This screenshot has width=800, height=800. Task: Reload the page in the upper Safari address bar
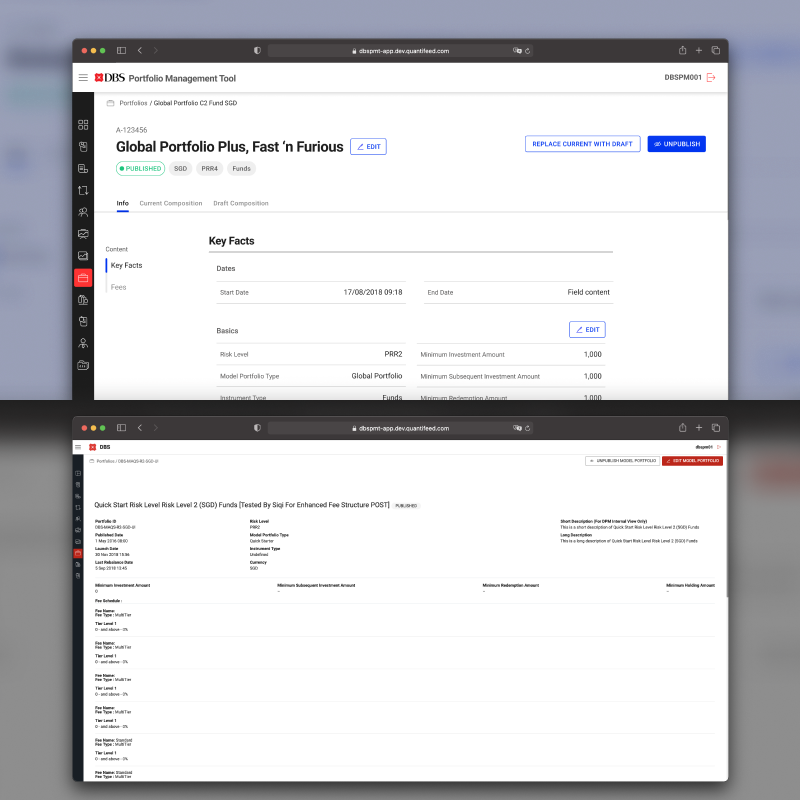pos(527,50)
